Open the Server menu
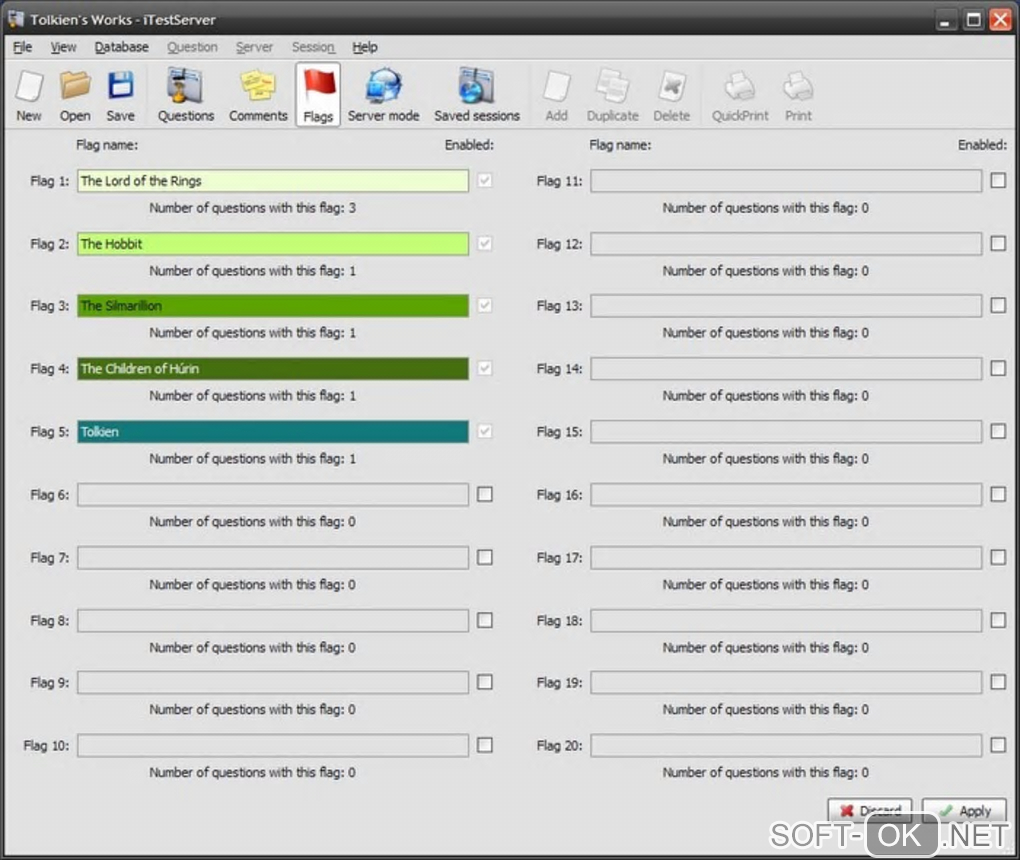This screenshot has height=860, width=1020. click(254, 47)
